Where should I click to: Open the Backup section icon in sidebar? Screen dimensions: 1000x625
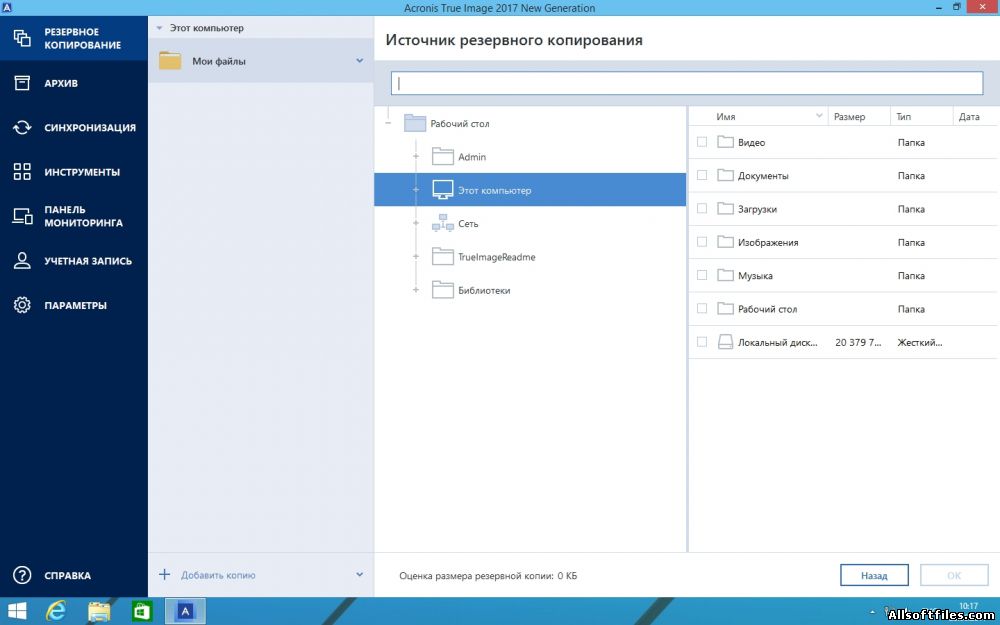(22, 39)
